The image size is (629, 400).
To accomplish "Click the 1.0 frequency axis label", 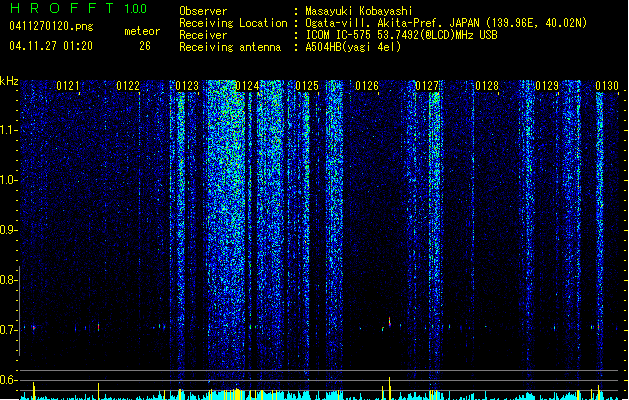I will click(x=8, y=180).
